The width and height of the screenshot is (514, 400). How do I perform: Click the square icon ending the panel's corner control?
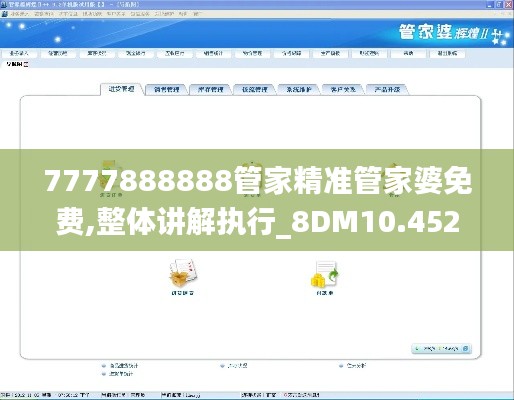(466, 349)
